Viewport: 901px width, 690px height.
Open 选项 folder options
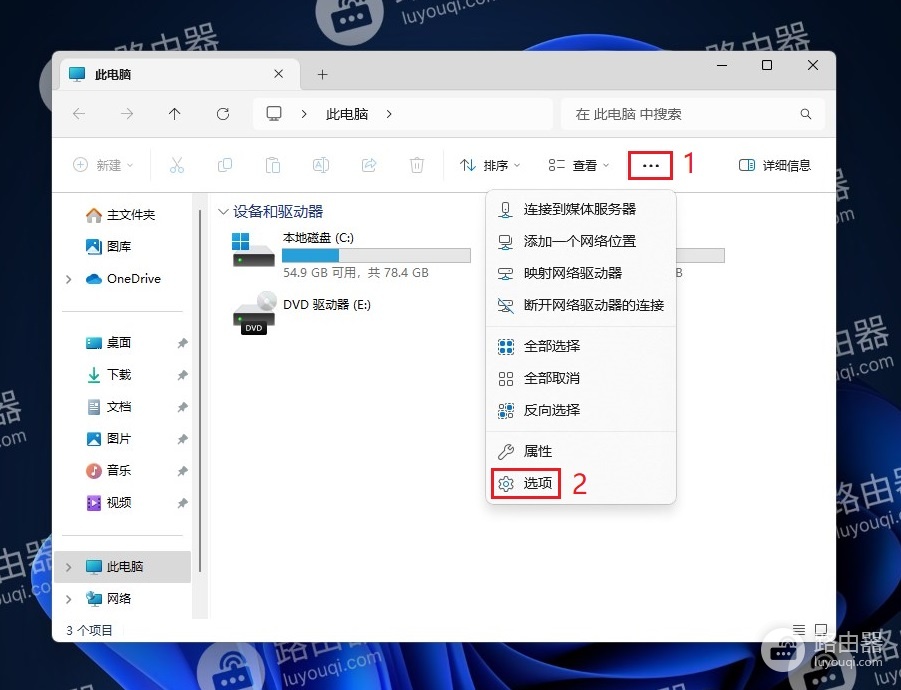click(580, 483)
